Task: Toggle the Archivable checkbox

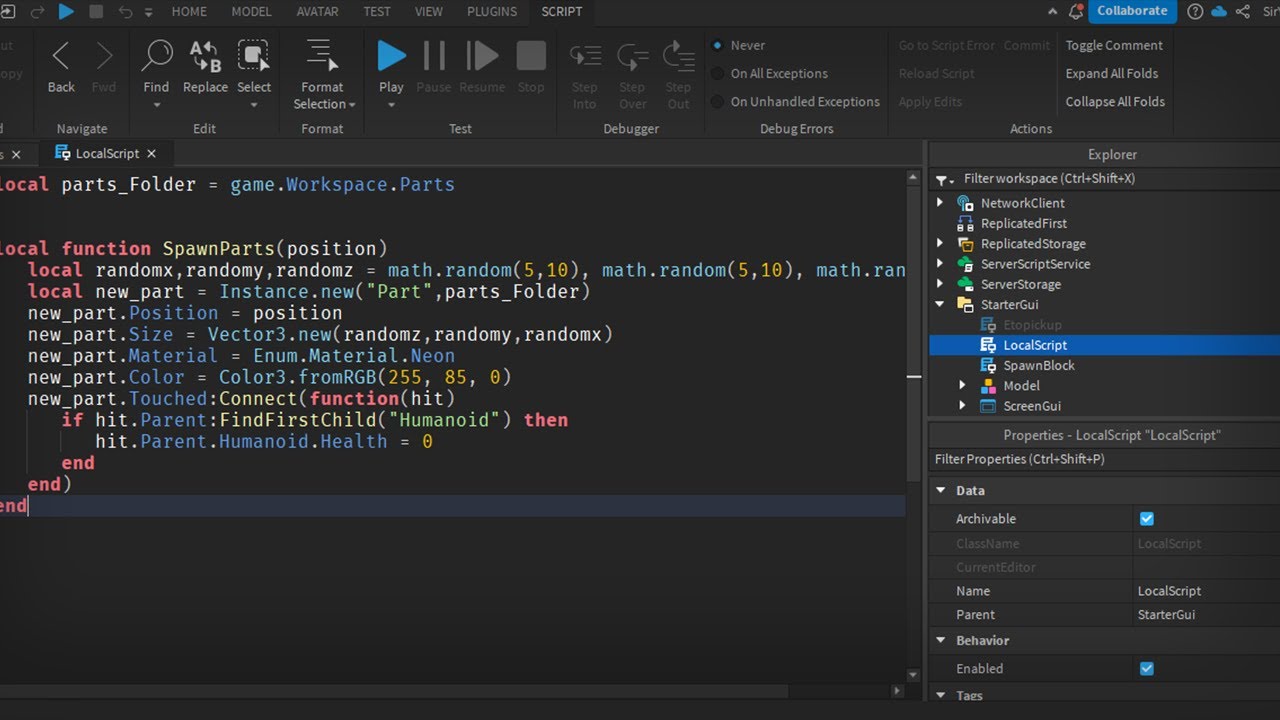Action: (x=1147, y=518)
